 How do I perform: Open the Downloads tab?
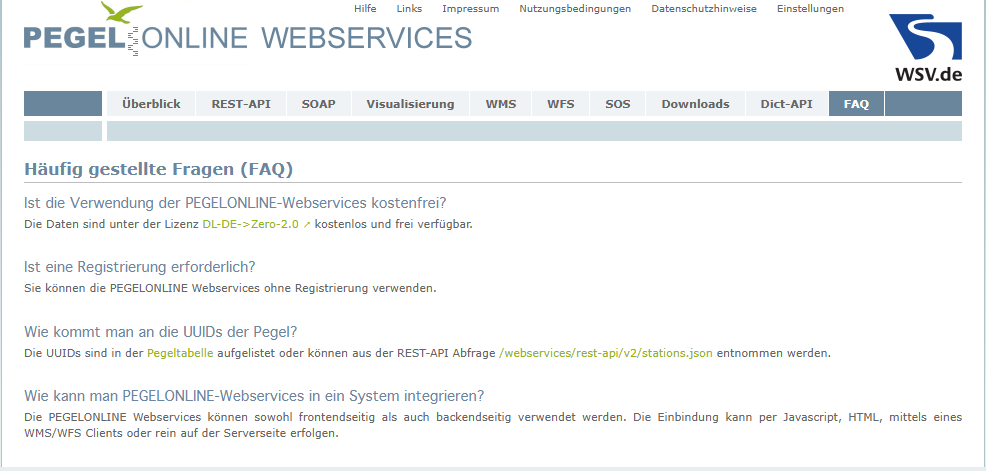coord(695,104)
